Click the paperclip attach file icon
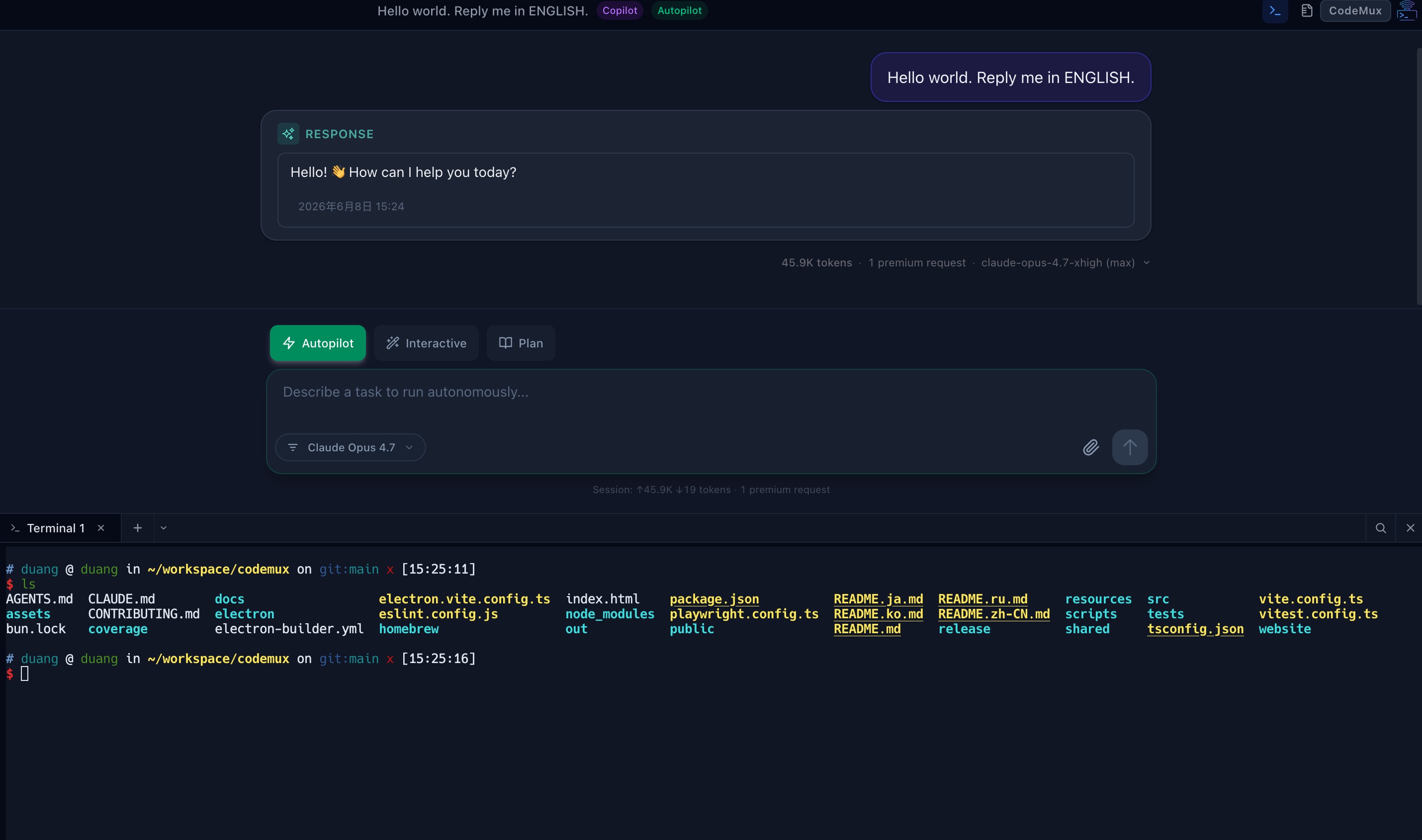Screen dimensions: 1422x840 (x=1091, y=447)
